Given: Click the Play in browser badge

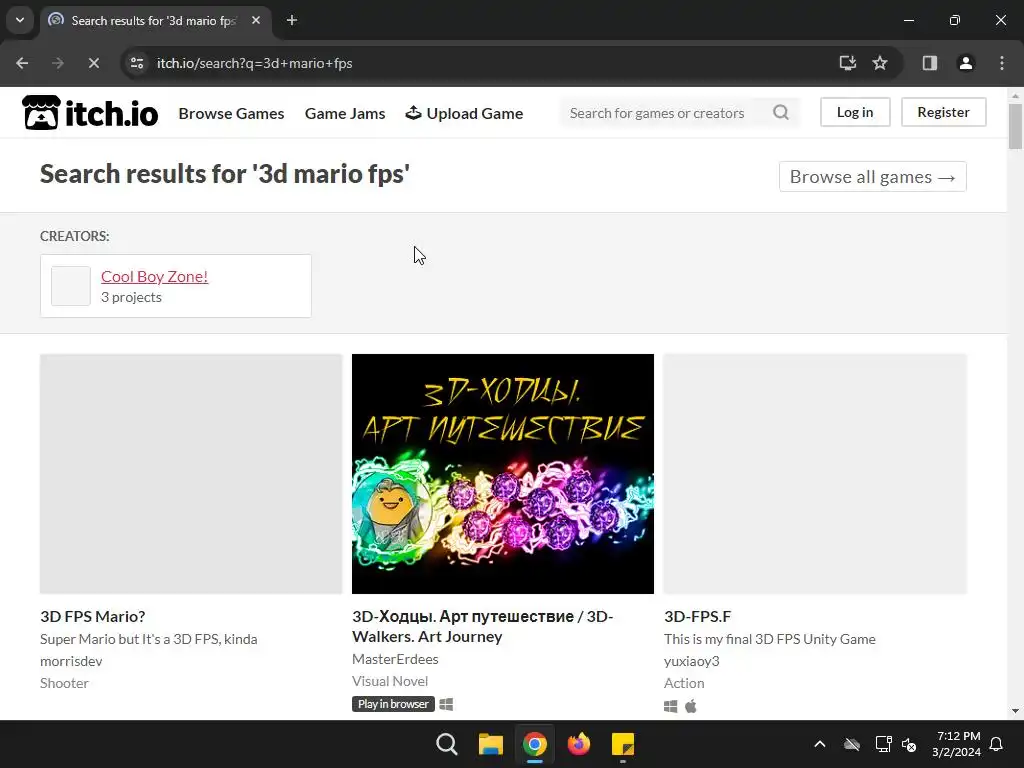Looking at the screenshot, I should (x=393, y=703).
